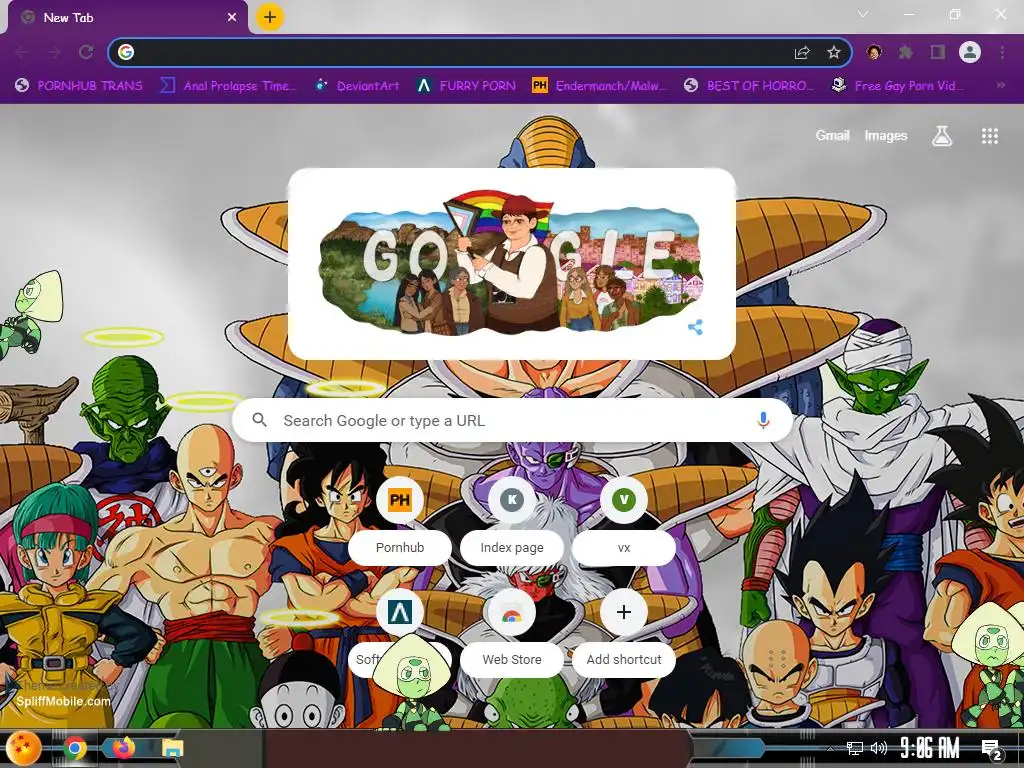Open the Google apps grid
Screen dimensions: 1024x768
pyautogui.click(x=990, y=136)
